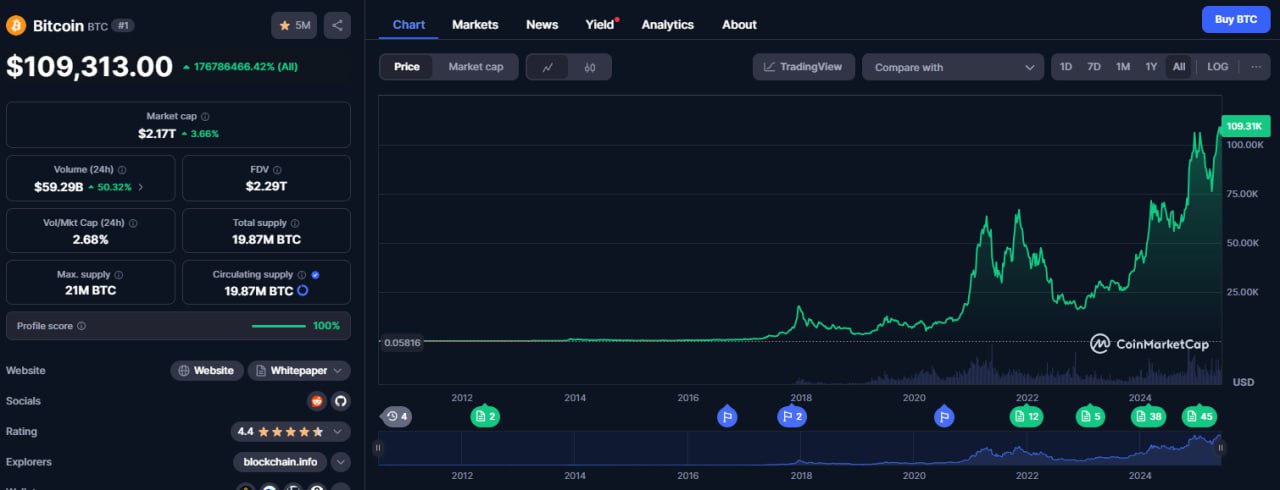Add Bitcoin to watchlist via star 5M
The width and height of the screenshot is (1280, 490).
click(294, 25)
